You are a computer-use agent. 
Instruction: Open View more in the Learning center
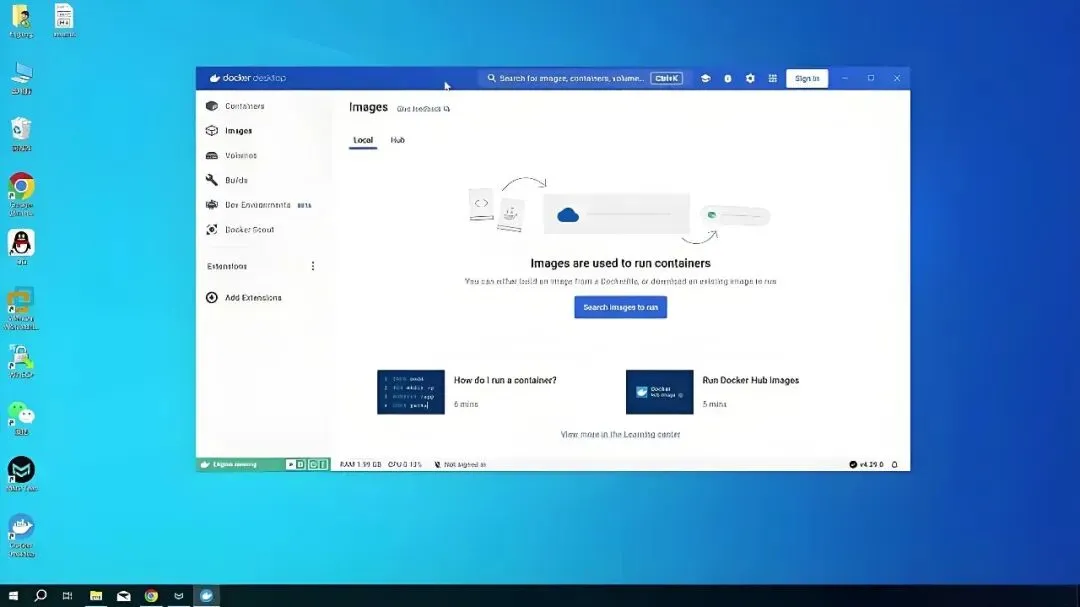pyautogui.click(x=620, y=435)
